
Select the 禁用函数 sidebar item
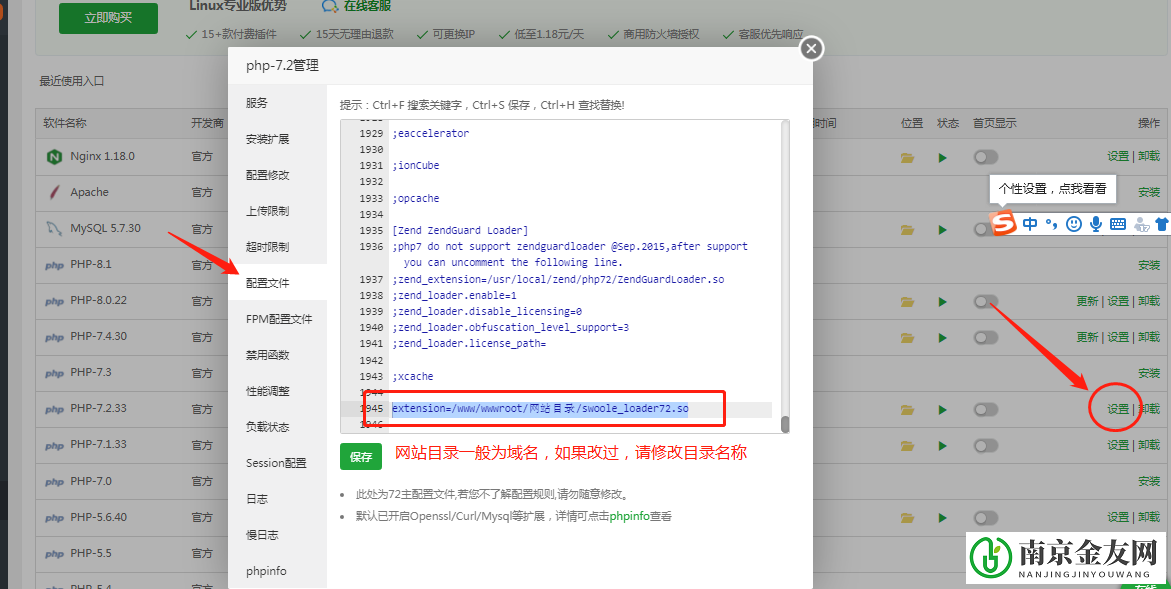pyautogui.click(x=268, y=355)
